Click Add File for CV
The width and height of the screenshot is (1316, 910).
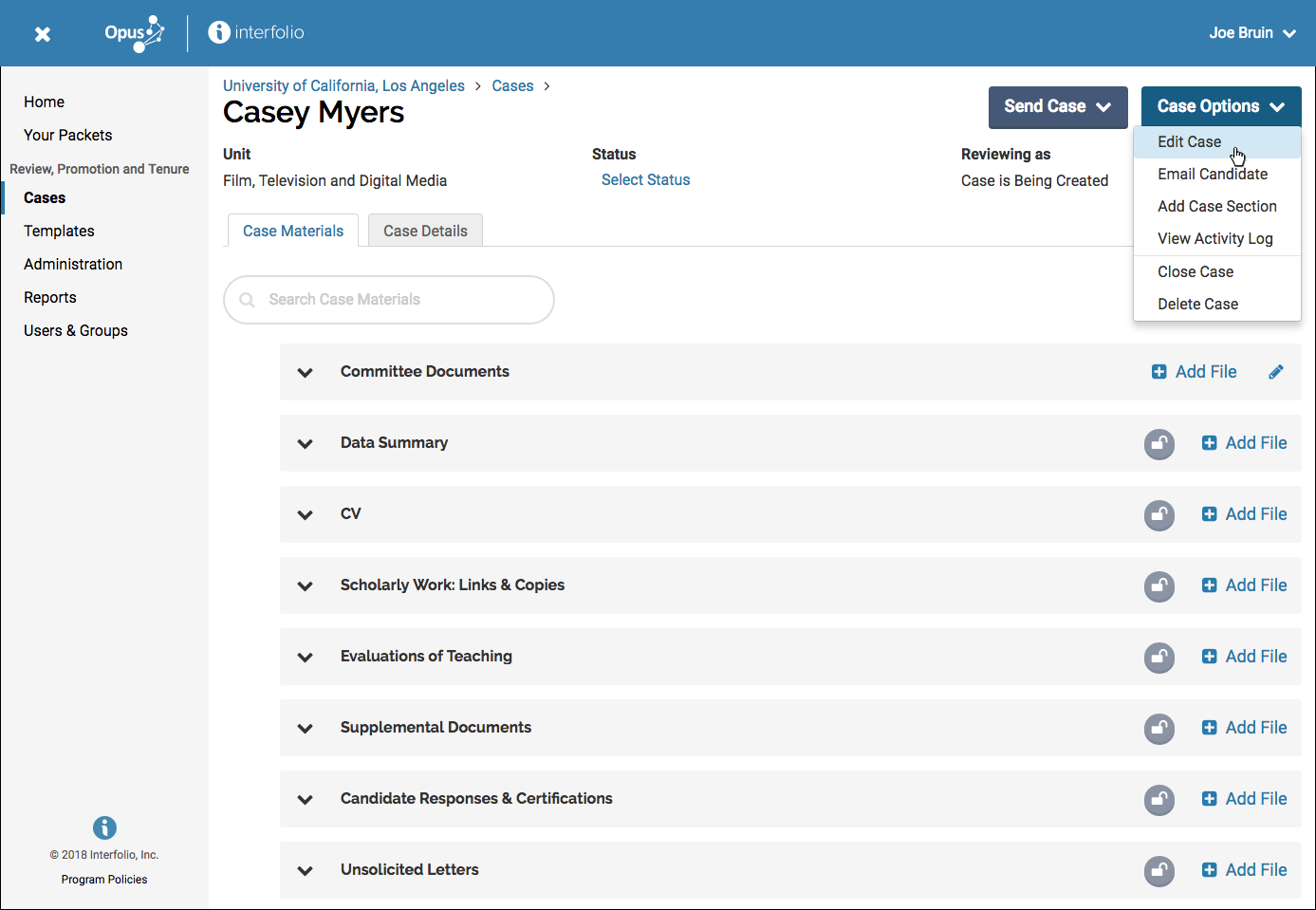click(1244, 514)
